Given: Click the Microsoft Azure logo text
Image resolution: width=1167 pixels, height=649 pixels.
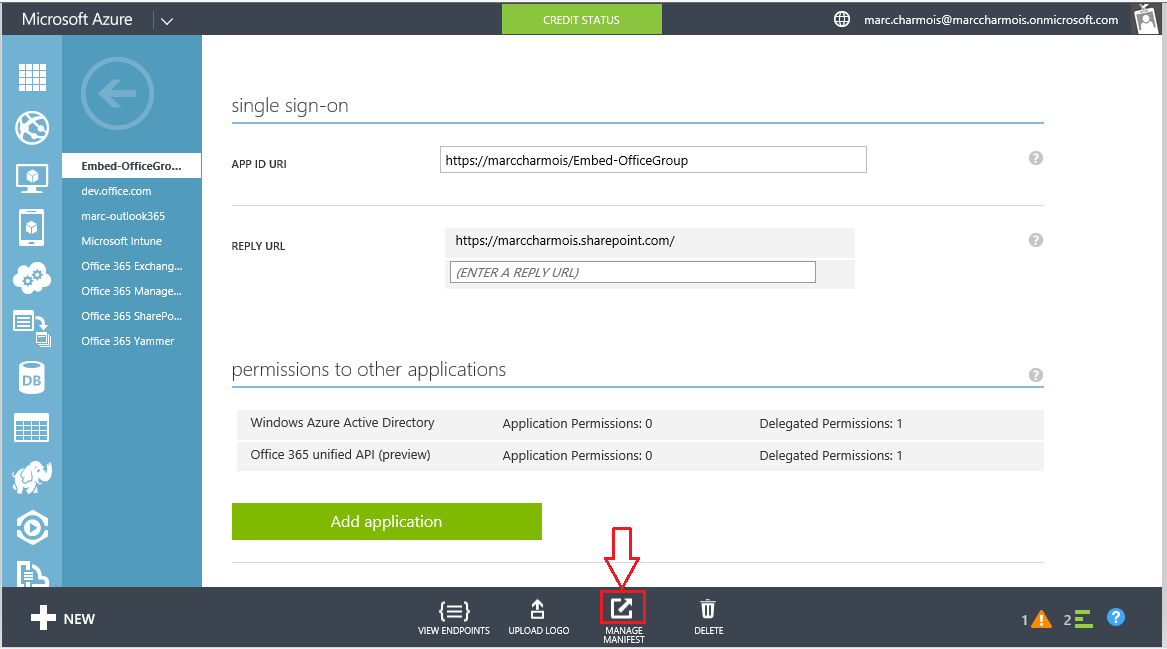Looking at the screenshot, I should tap(77, 19).
